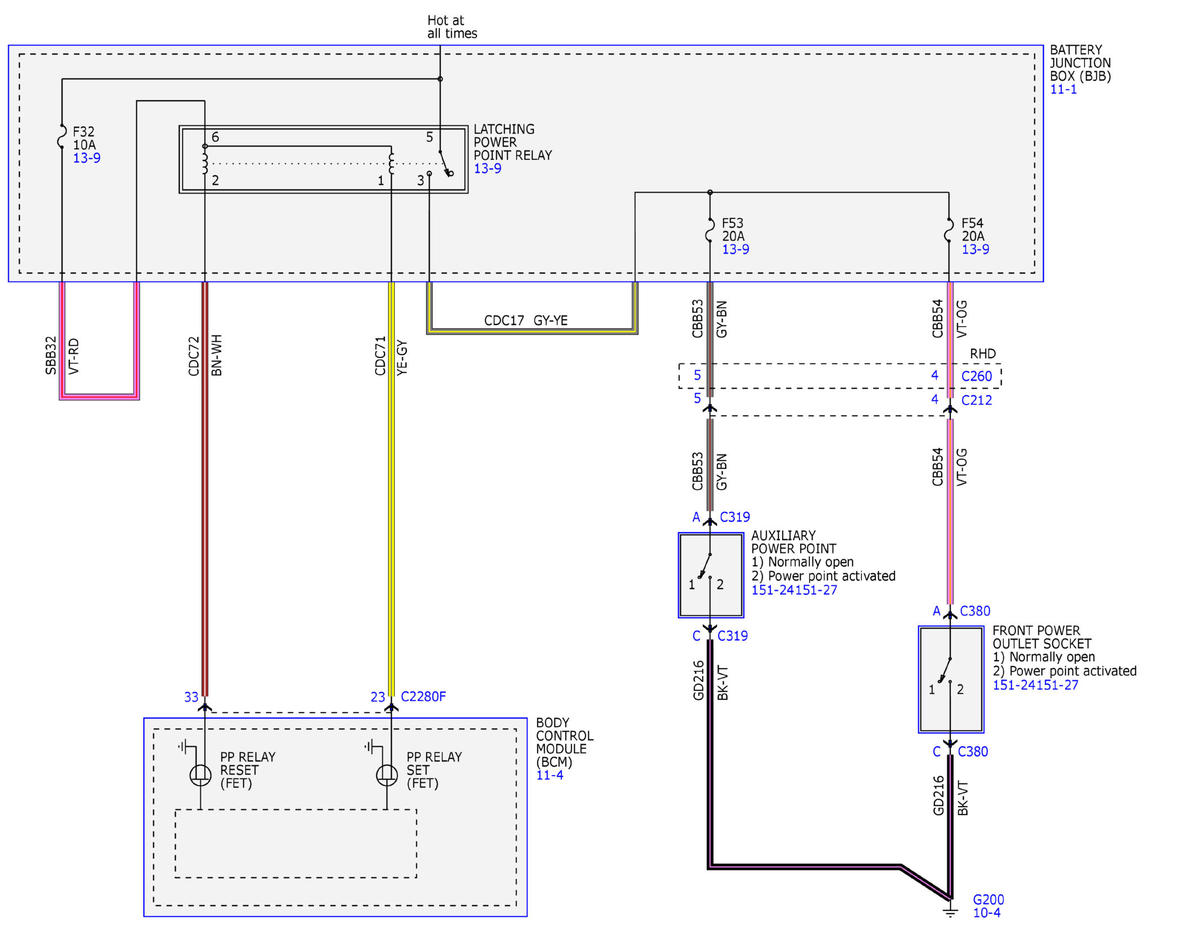Open the 151-24151-27 link under Auxiliary Power Point
The height and width of the screenshot is (927, 1200).
pyautogui.click(x=794, y=590)
